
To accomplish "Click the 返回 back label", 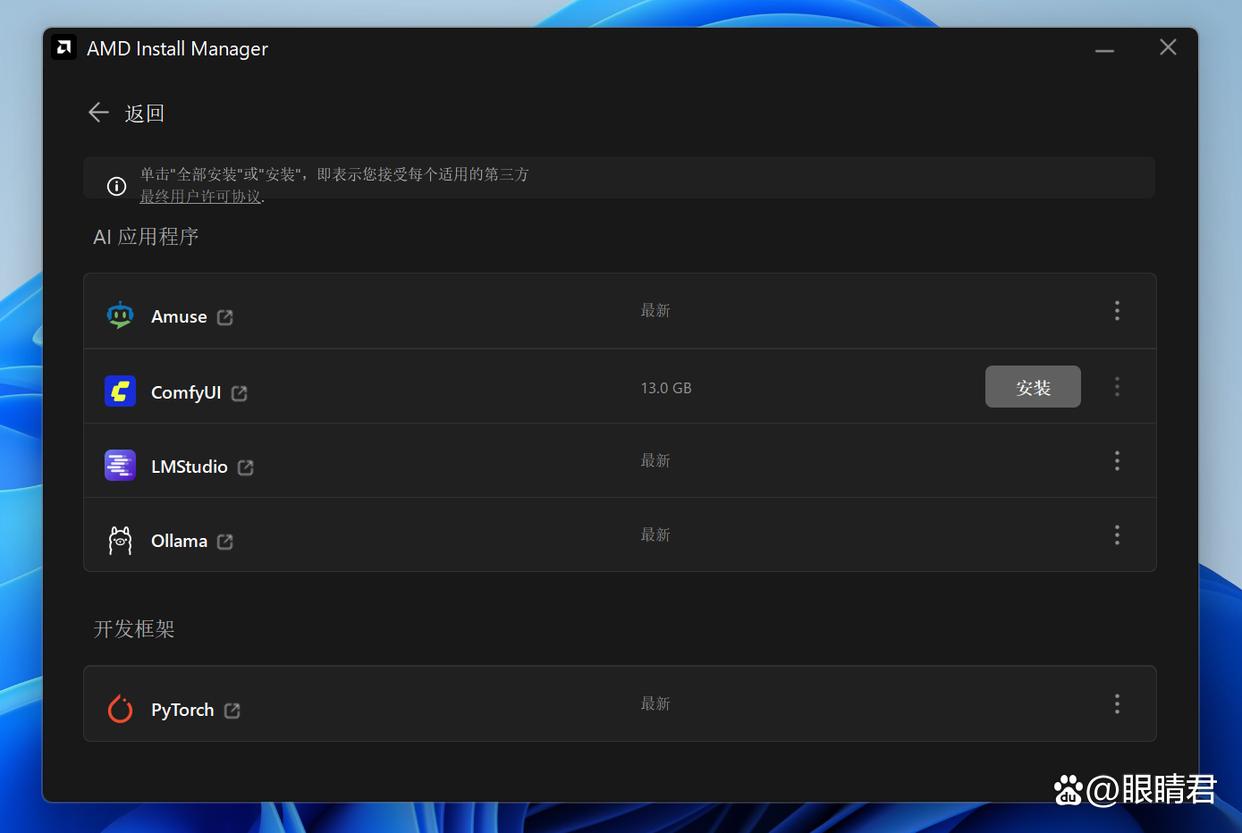I will (x=144, y=113).
